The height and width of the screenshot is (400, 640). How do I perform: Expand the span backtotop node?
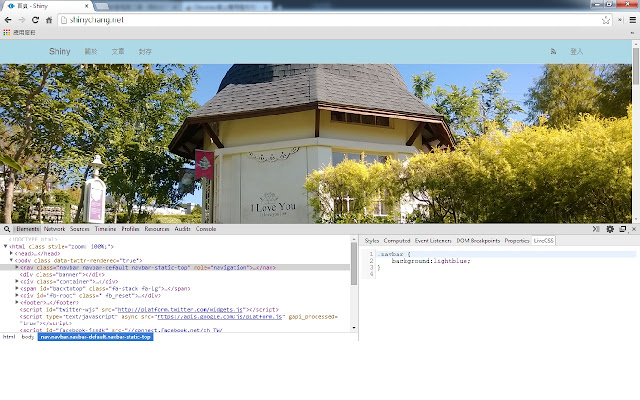(17, 288)
